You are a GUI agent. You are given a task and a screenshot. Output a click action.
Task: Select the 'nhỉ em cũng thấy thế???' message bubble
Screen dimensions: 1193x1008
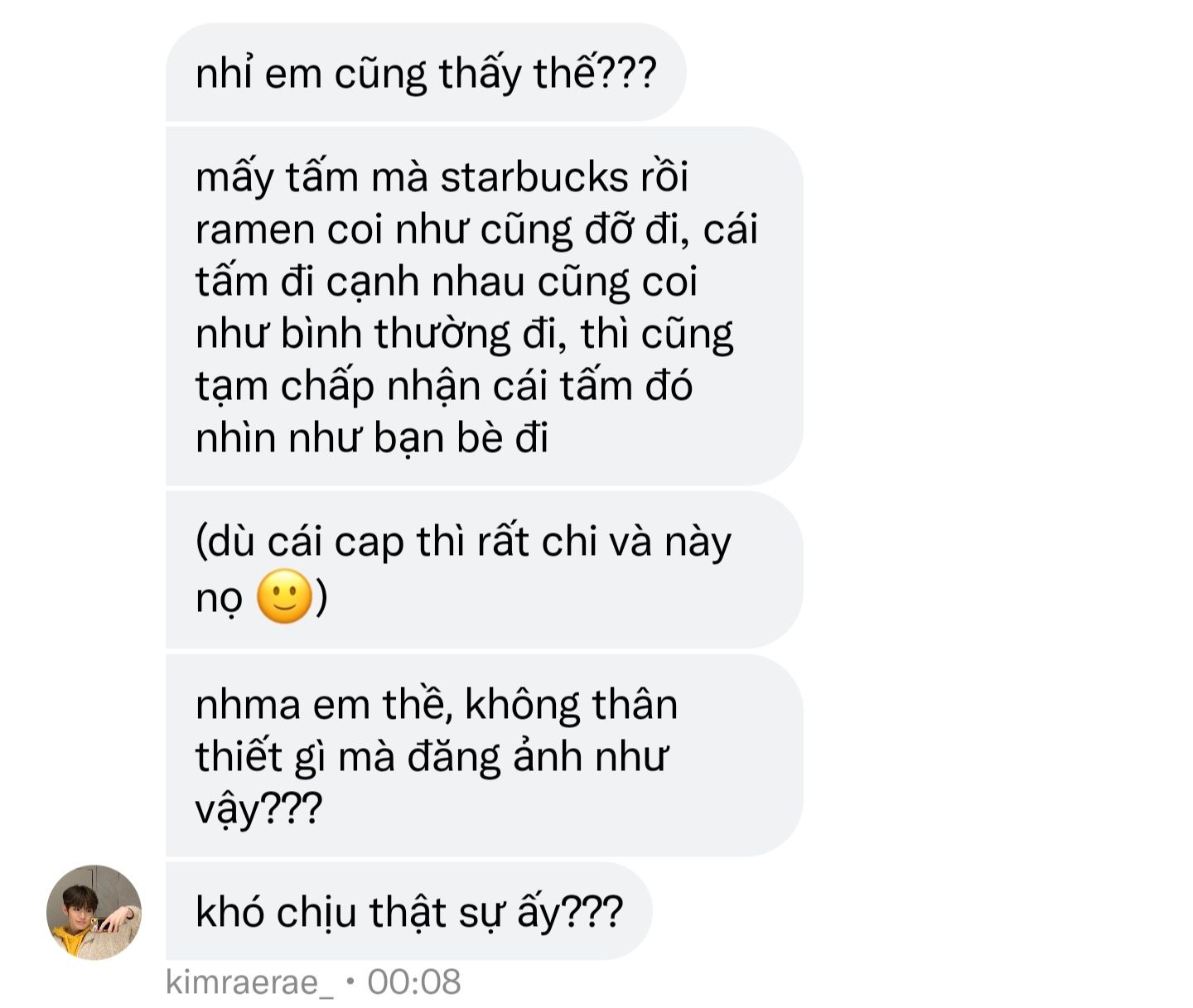426,73
